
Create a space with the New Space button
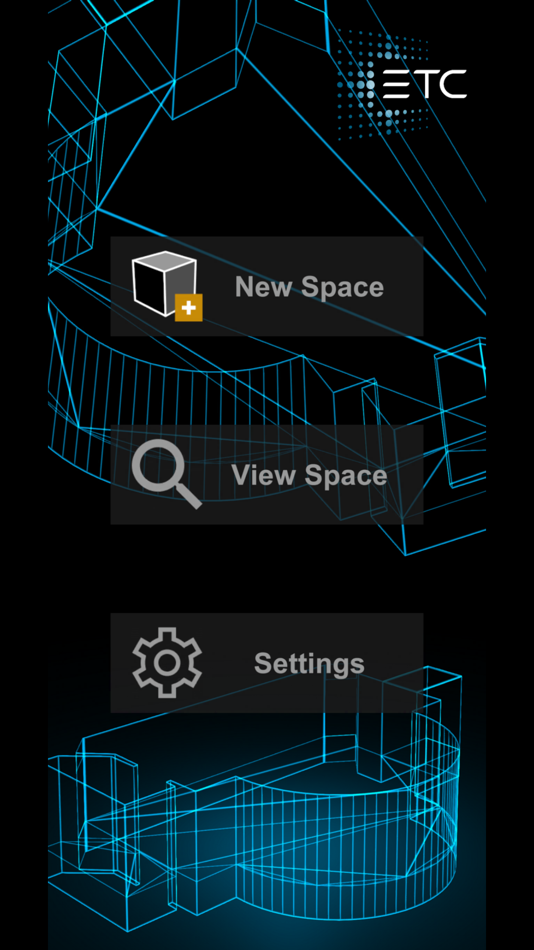coord(267,286)
